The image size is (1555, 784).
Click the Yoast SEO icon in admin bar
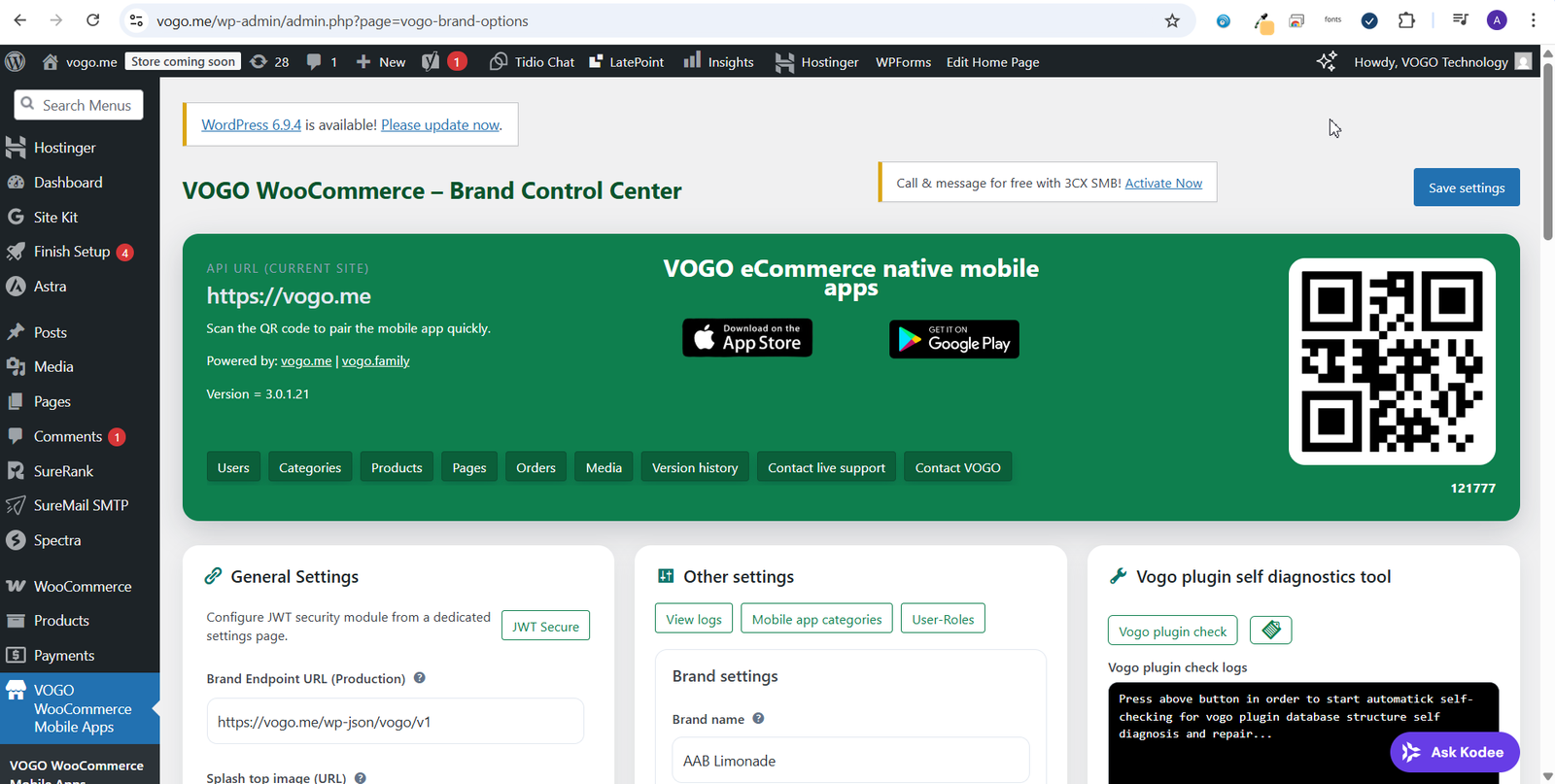431,61
